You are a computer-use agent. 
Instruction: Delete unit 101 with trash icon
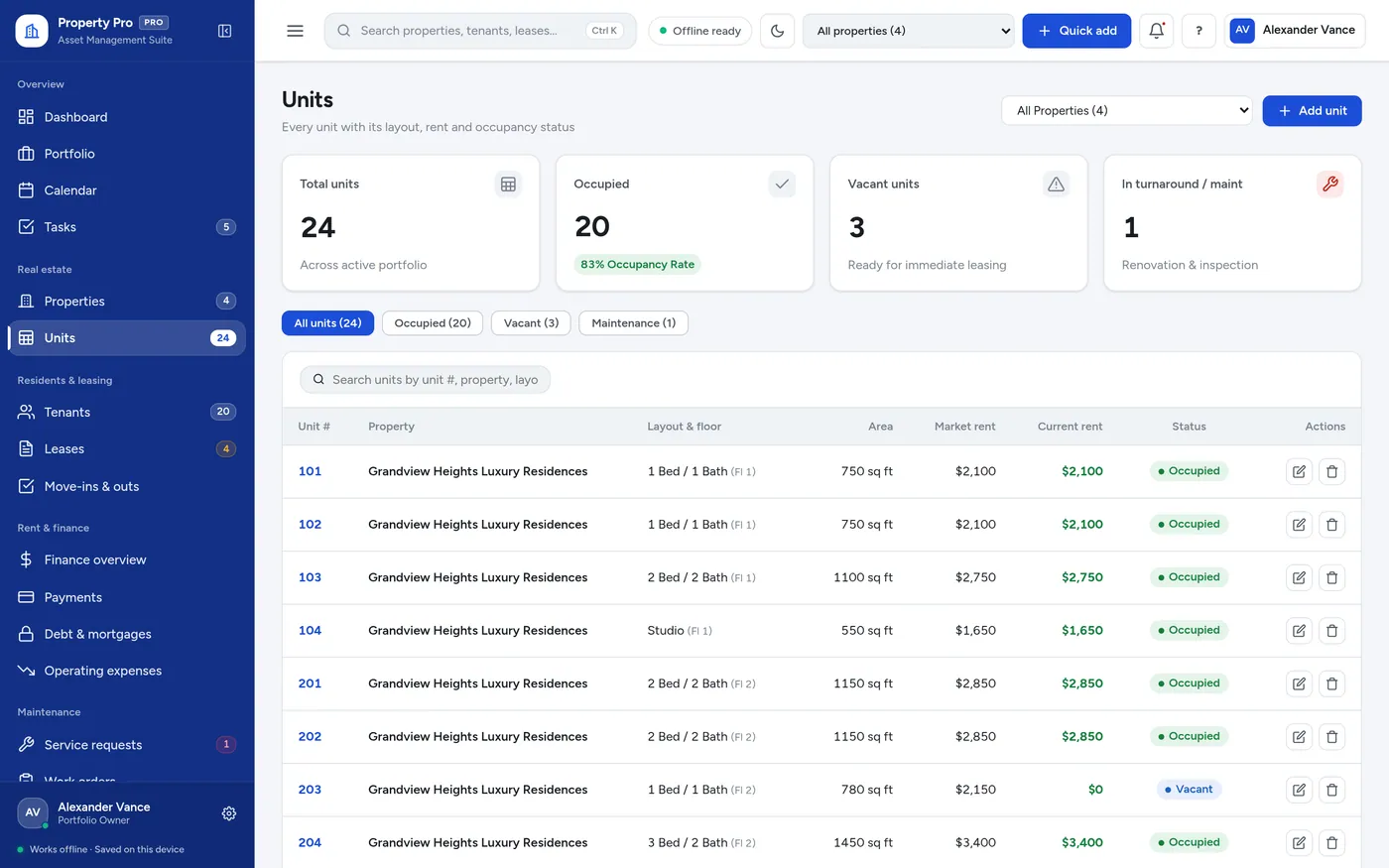[1332, 472]
